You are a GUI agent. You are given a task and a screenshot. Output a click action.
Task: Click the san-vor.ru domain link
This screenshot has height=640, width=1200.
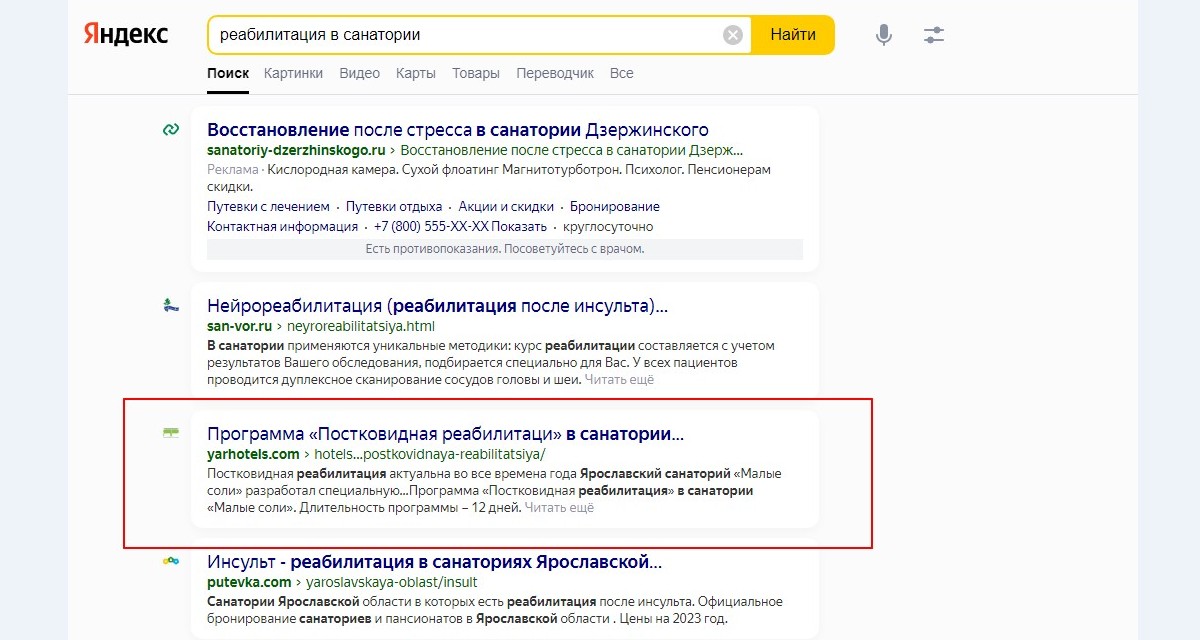click(239, 326)
